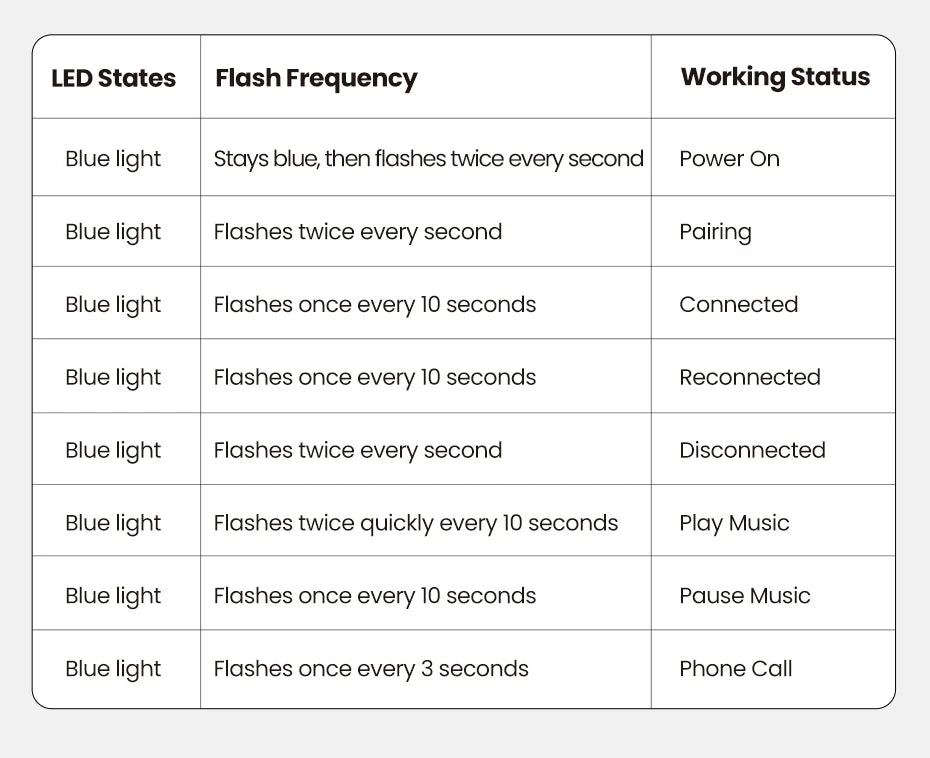Click "Flashes twice quickly every 10 seconds"

(415, 523)
